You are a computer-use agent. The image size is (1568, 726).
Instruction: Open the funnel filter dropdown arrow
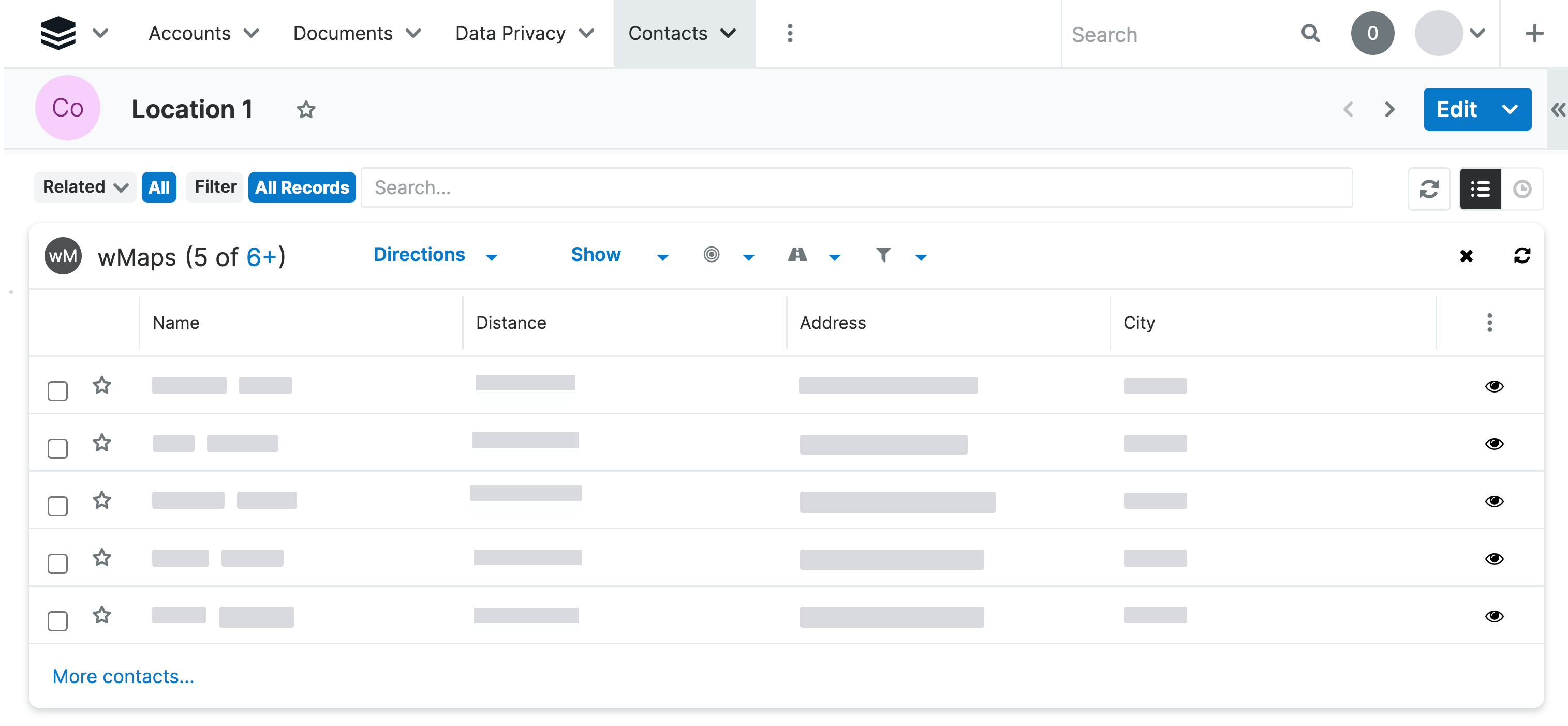tap(921, 257)
